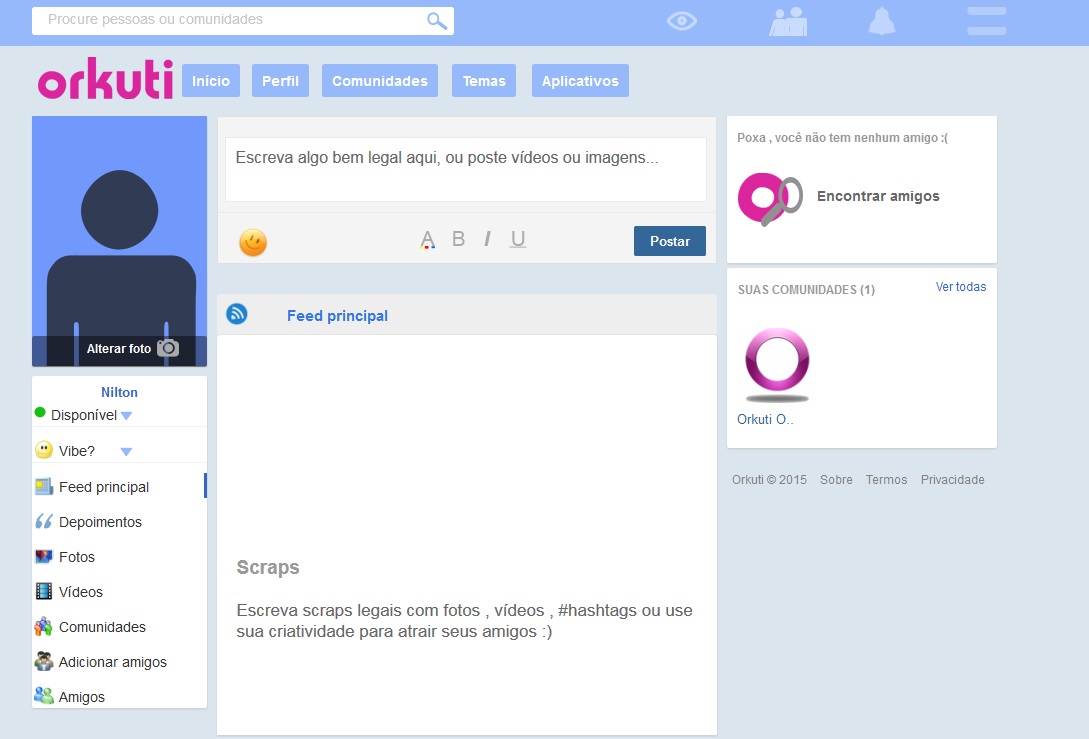The height and width of the screenshot is (739, 1089).
Task: Go to the Início tab
Action: (211, 81)
